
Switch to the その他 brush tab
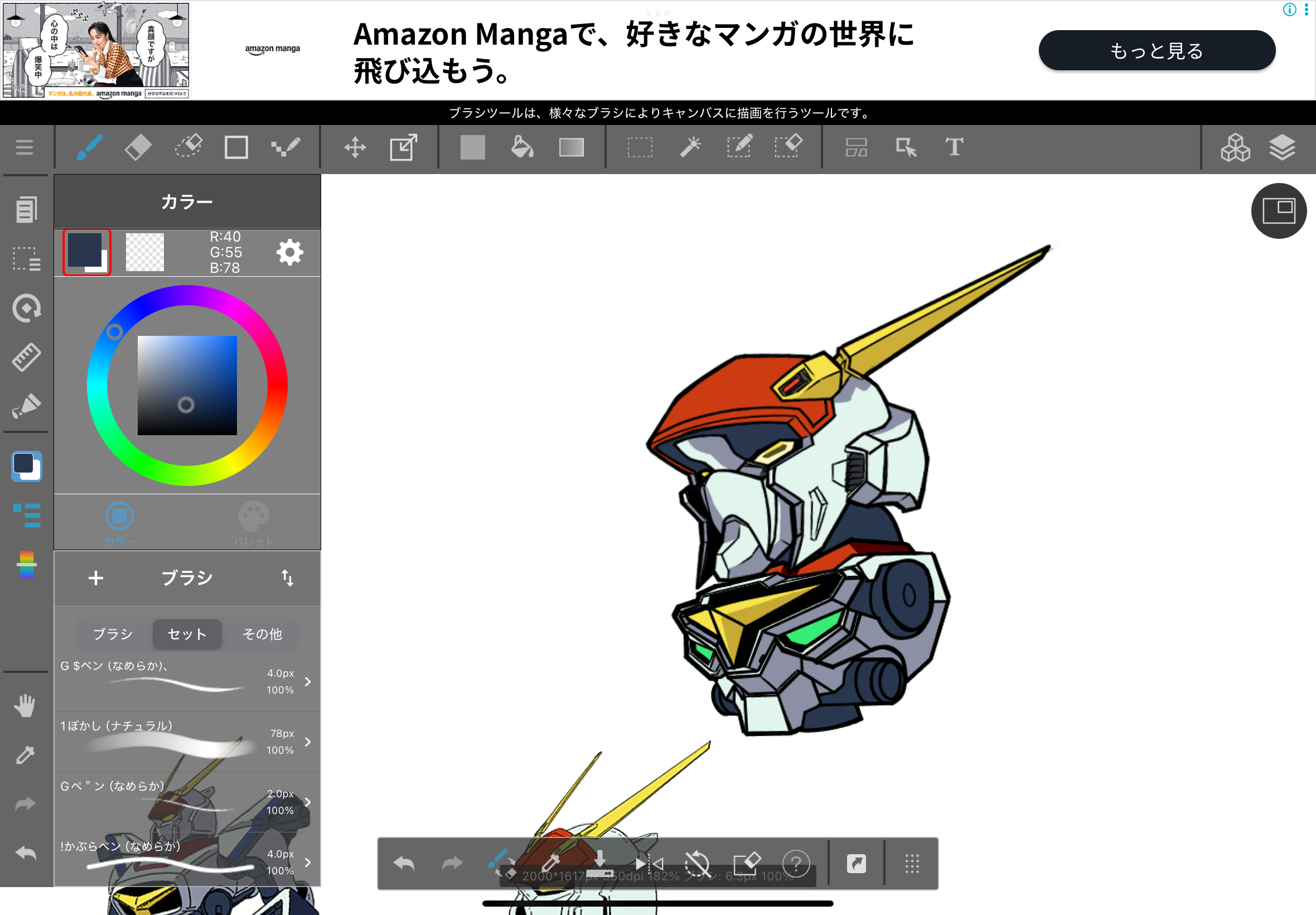pyautogui.click(x=262, y=634)
